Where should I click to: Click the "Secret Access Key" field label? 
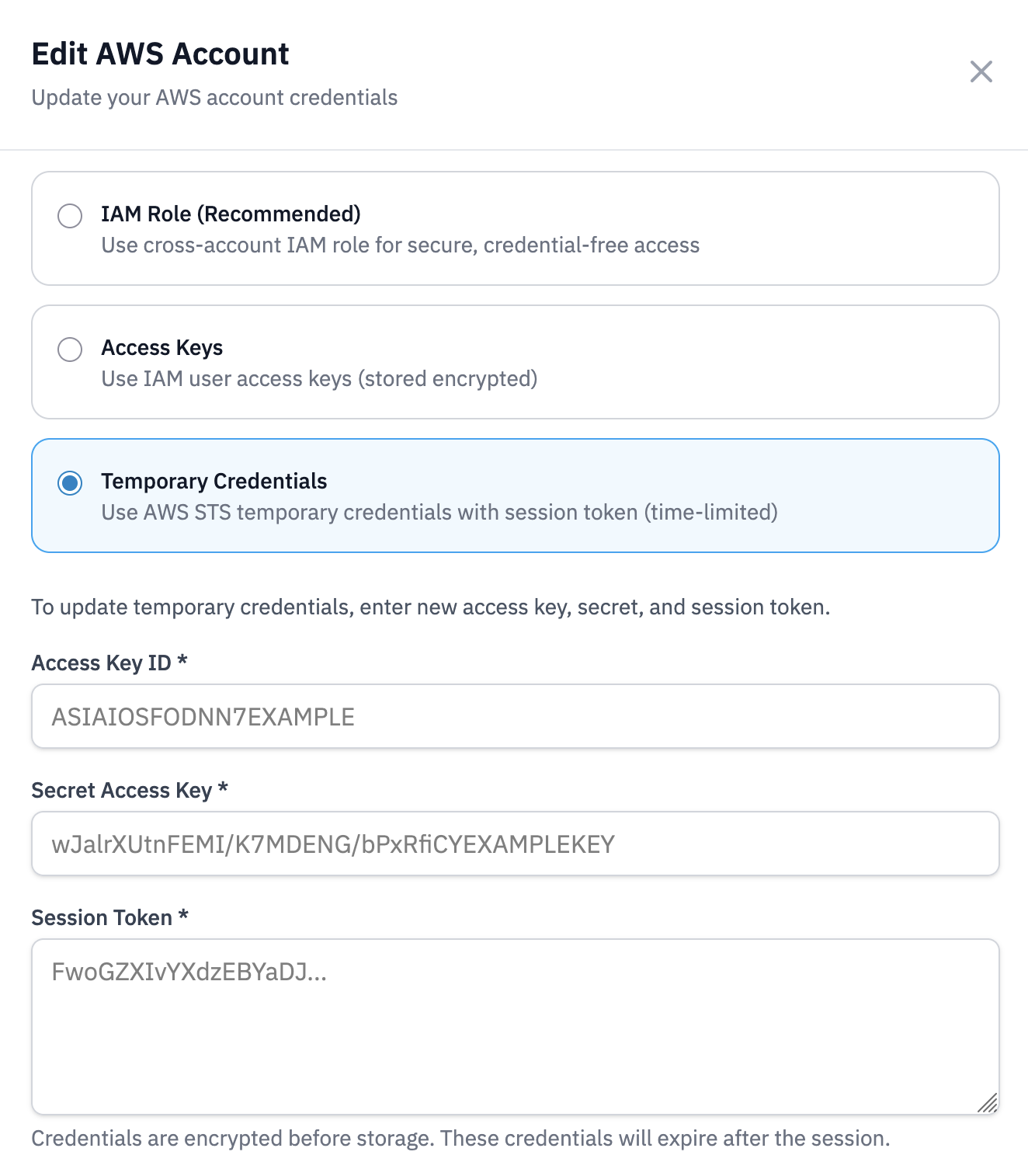(121, 790)
